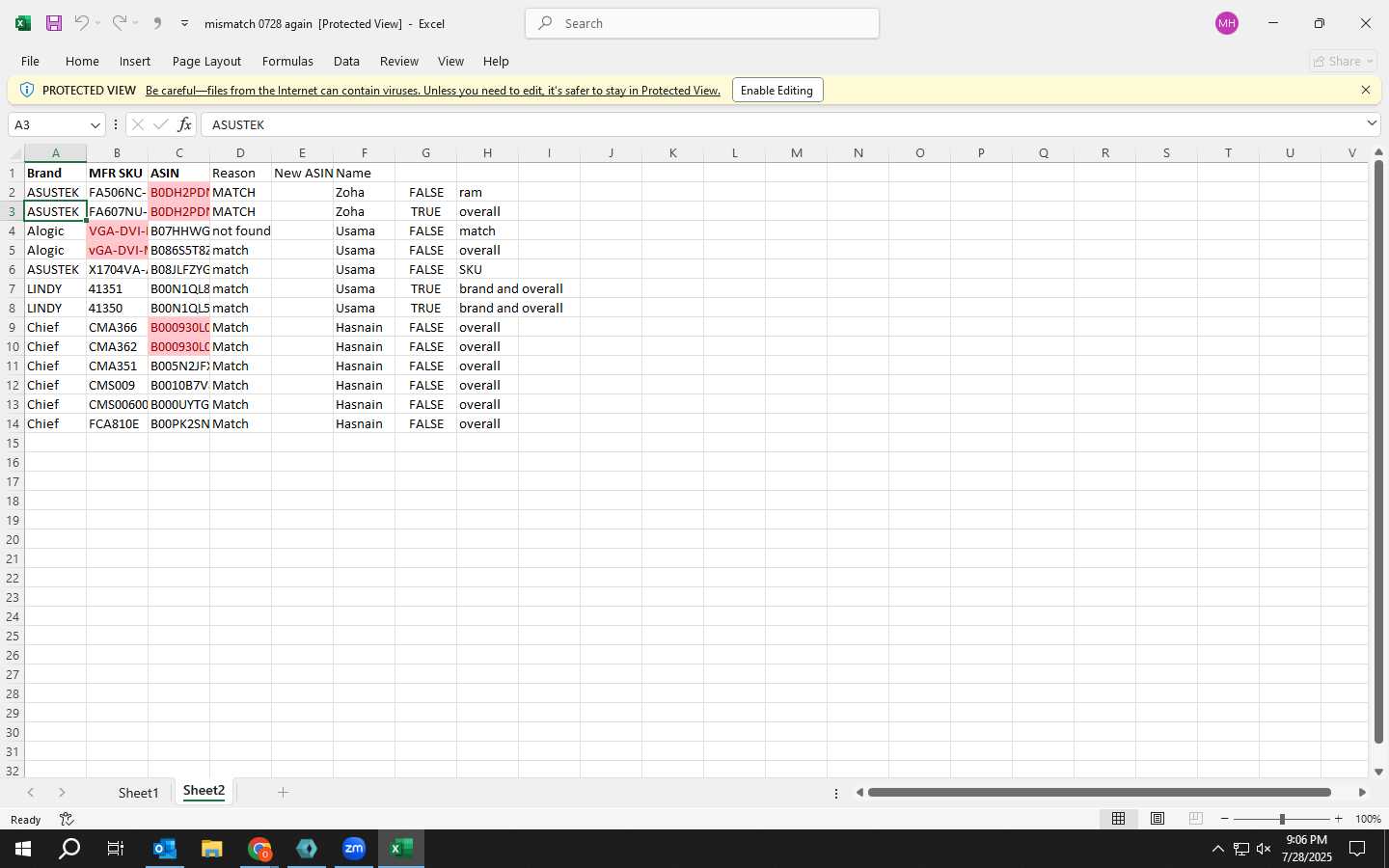The width and height of the screenshot is (1389, 868).
Task: Open File Explorer from the taskbar
Action: tap(212, 849)
